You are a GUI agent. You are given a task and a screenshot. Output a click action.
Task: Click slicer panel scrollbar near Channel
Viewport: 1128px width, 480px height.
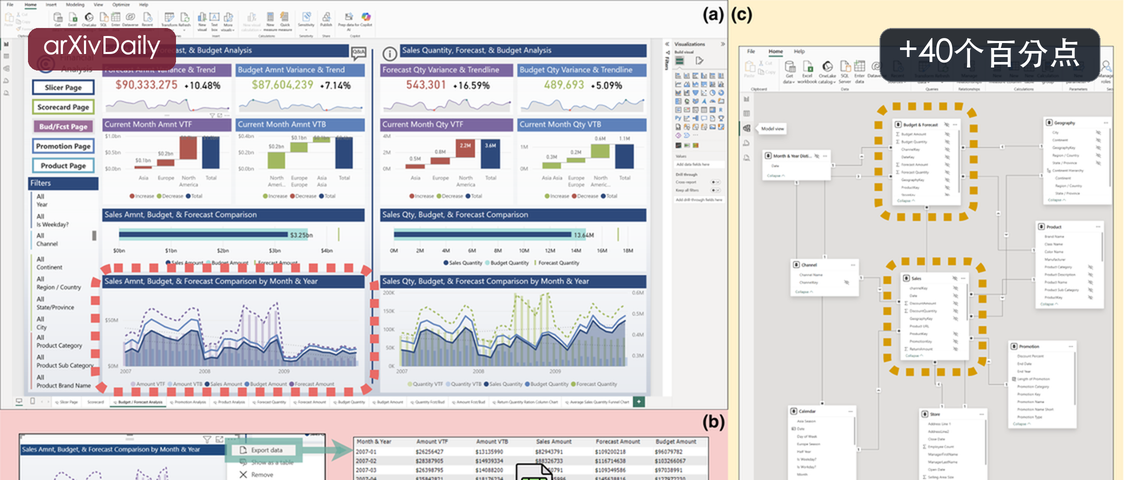(x=94, y=235)
